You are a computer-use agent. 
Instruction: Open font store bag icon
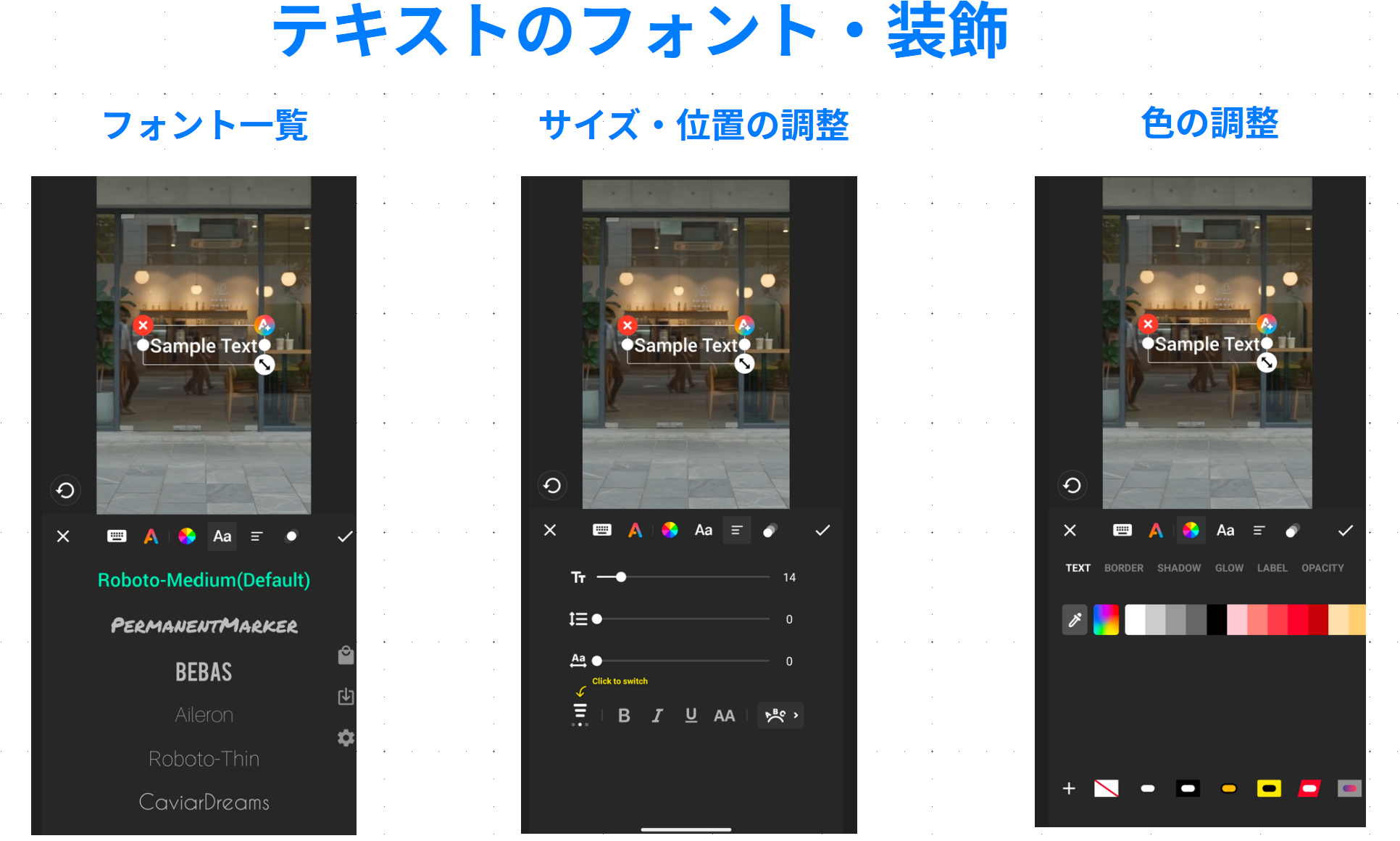point(346,655)
